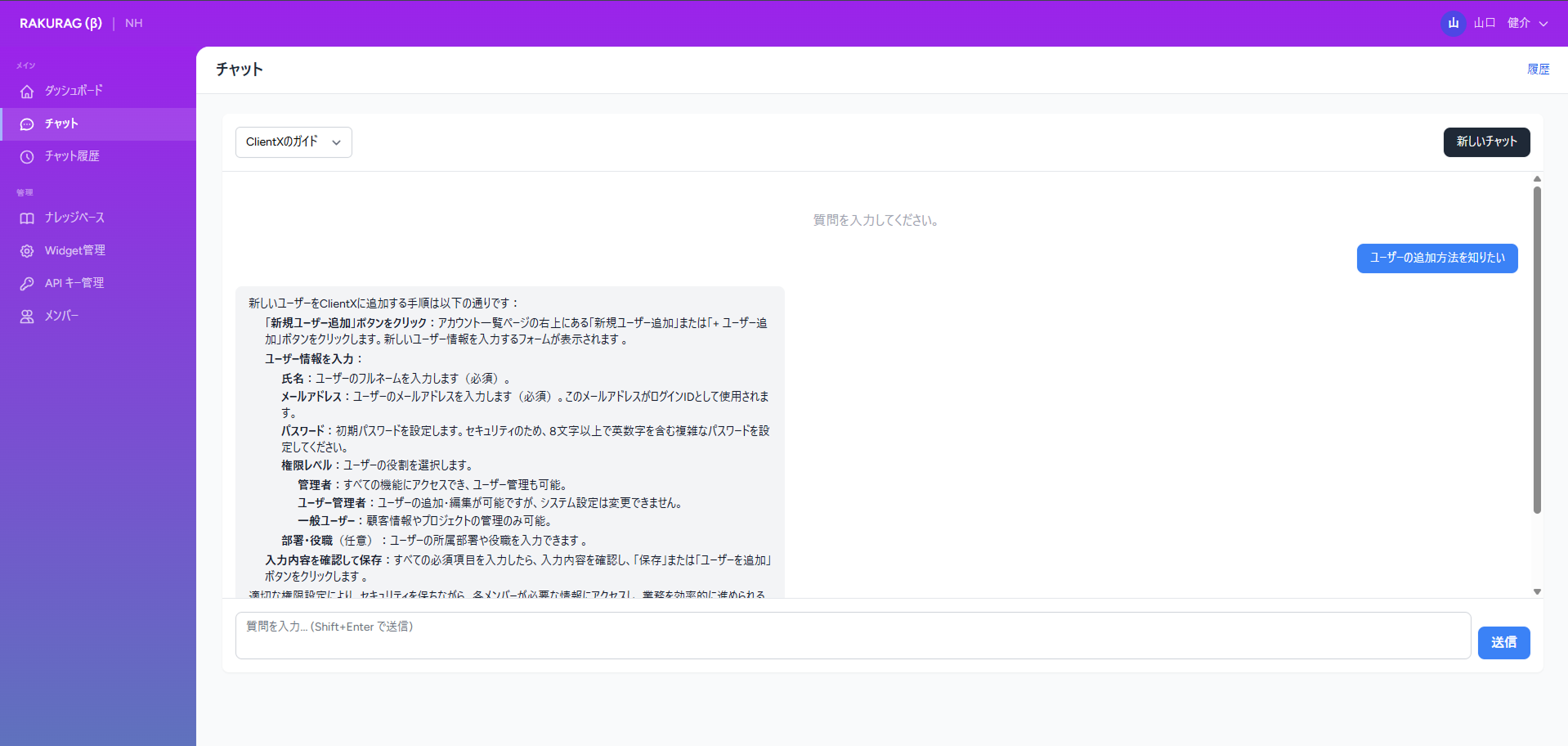Start a 新しいチャット
Image resolution: width=1568 pixels, height=746 pixels.
click(1486, 142)
